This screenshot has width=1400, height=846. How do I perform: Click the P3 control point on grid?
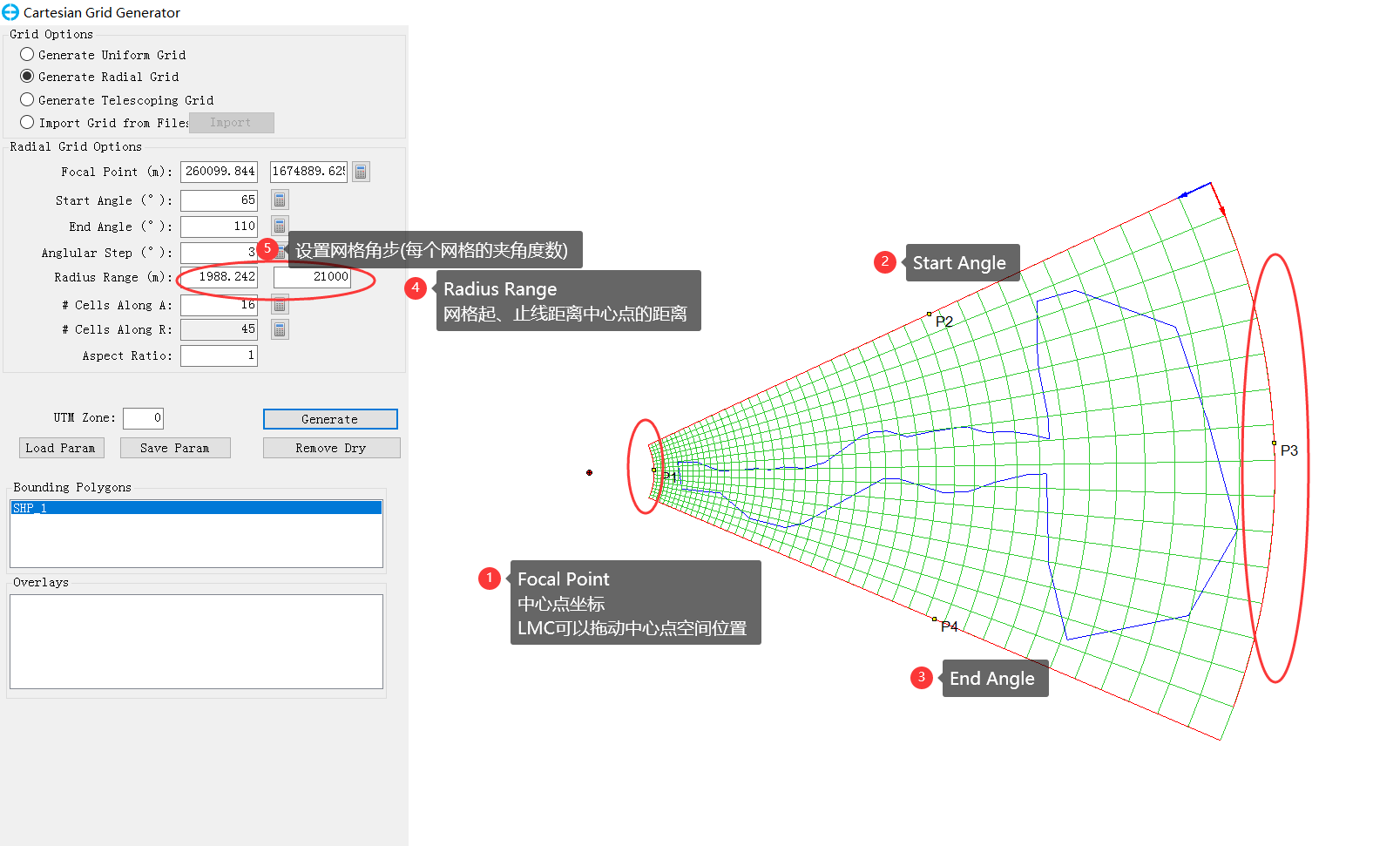pos(1274,443)
